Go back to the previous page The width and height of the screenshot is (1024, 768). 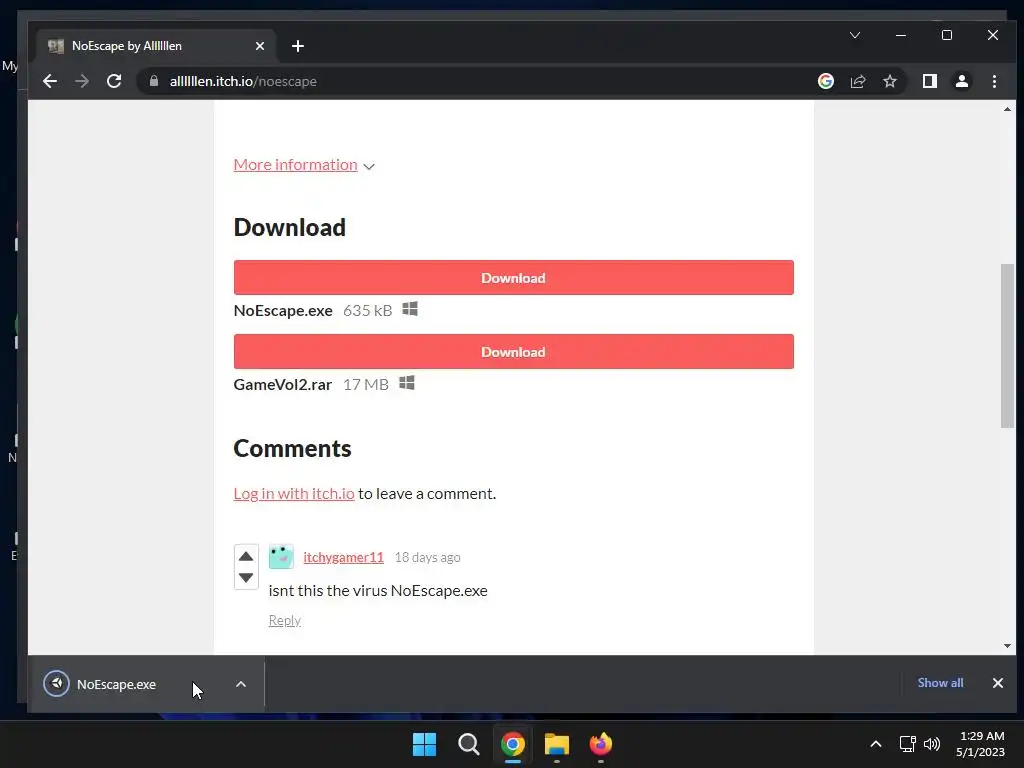point(50,81)
